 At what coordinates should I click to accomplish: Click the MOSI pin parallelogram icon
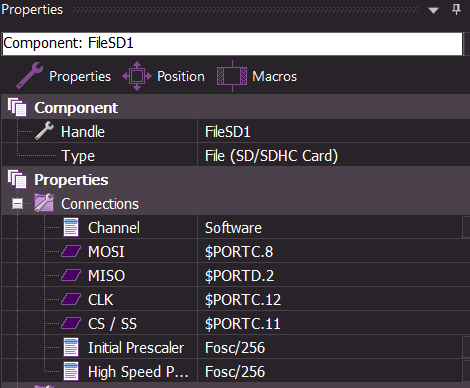click(x=71, y=251)
